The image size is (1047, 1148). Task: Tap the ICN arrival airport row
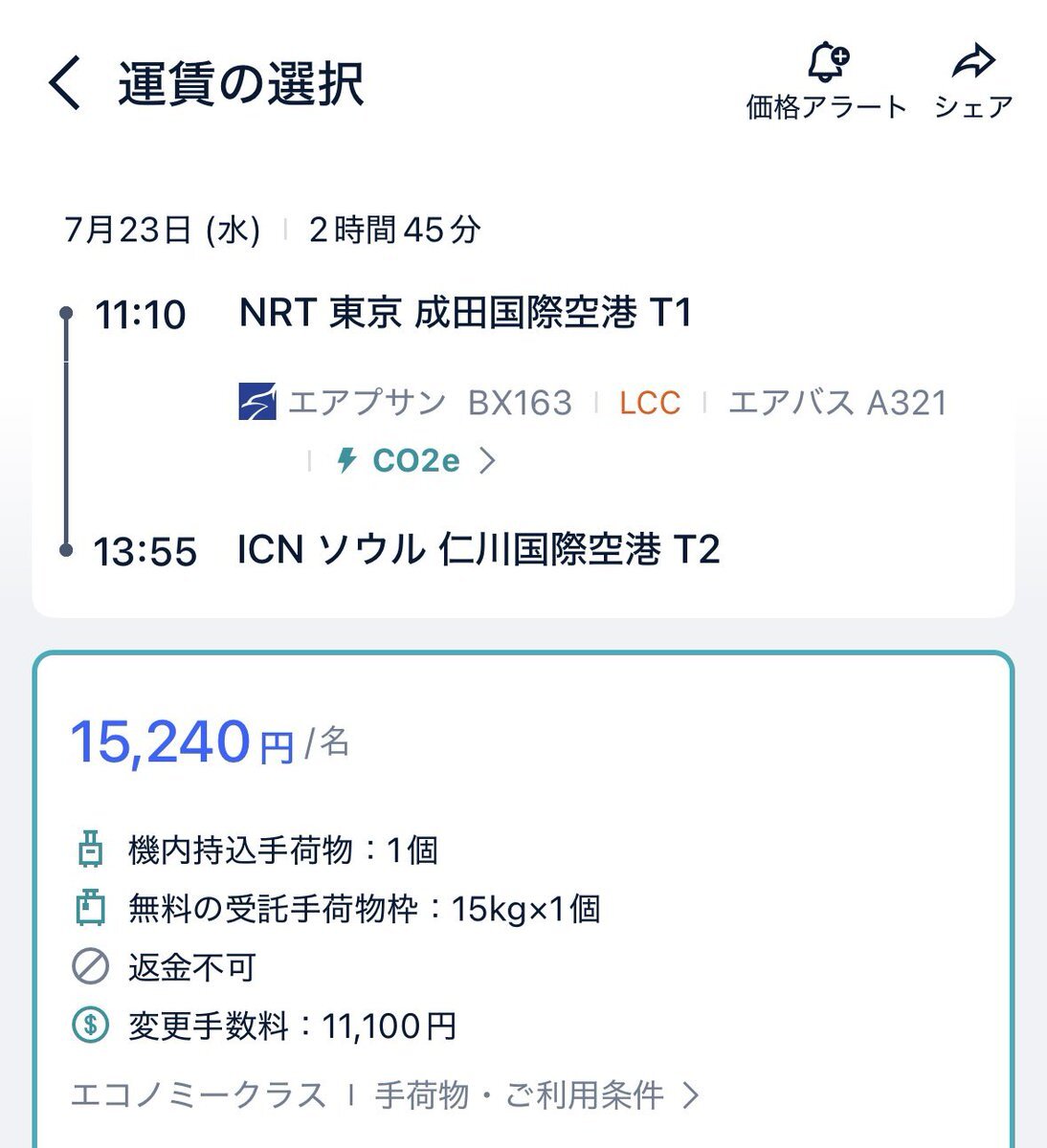pos(479,550)
